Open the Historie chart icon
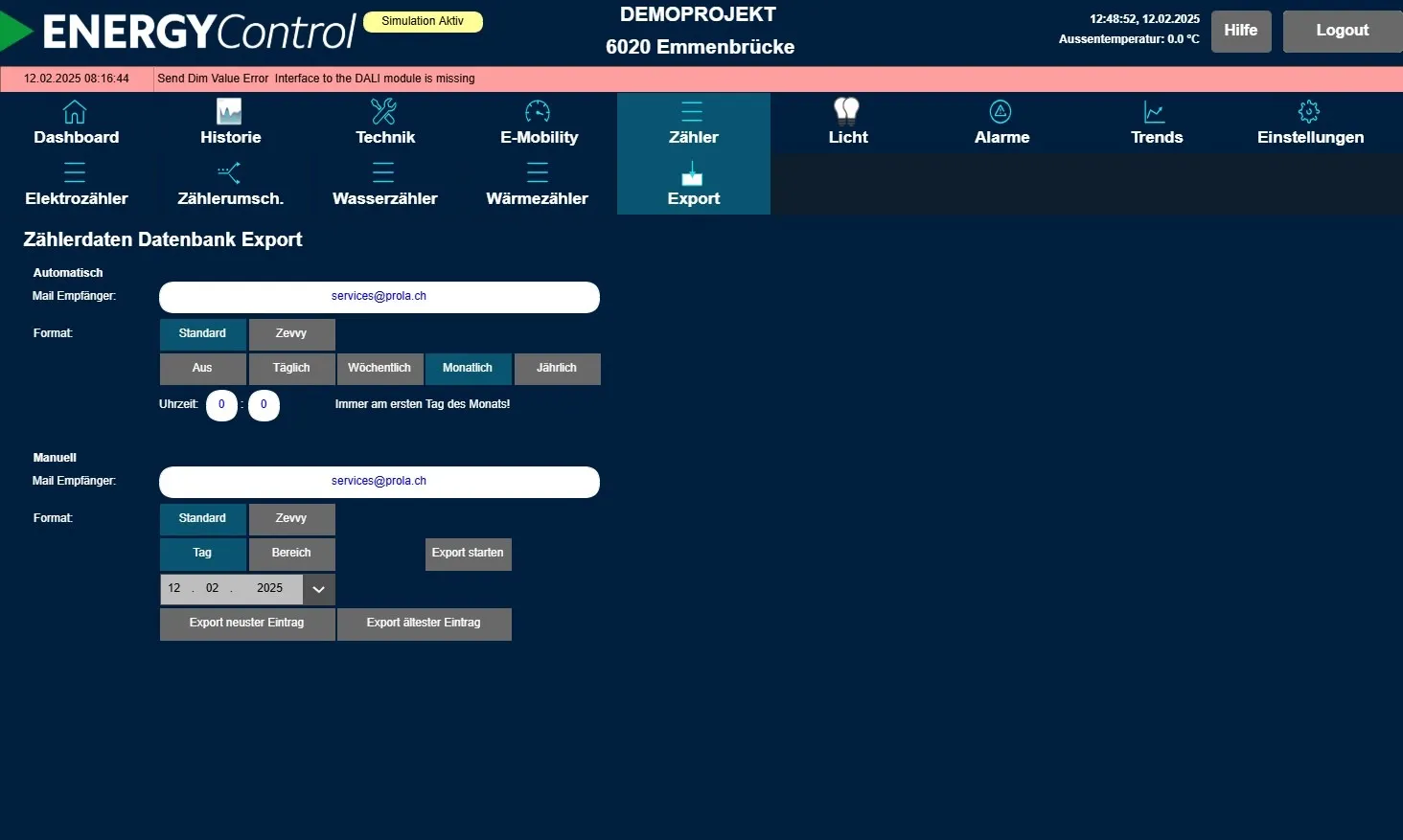Screen dimensions: 1403x840 coord(229,112)
